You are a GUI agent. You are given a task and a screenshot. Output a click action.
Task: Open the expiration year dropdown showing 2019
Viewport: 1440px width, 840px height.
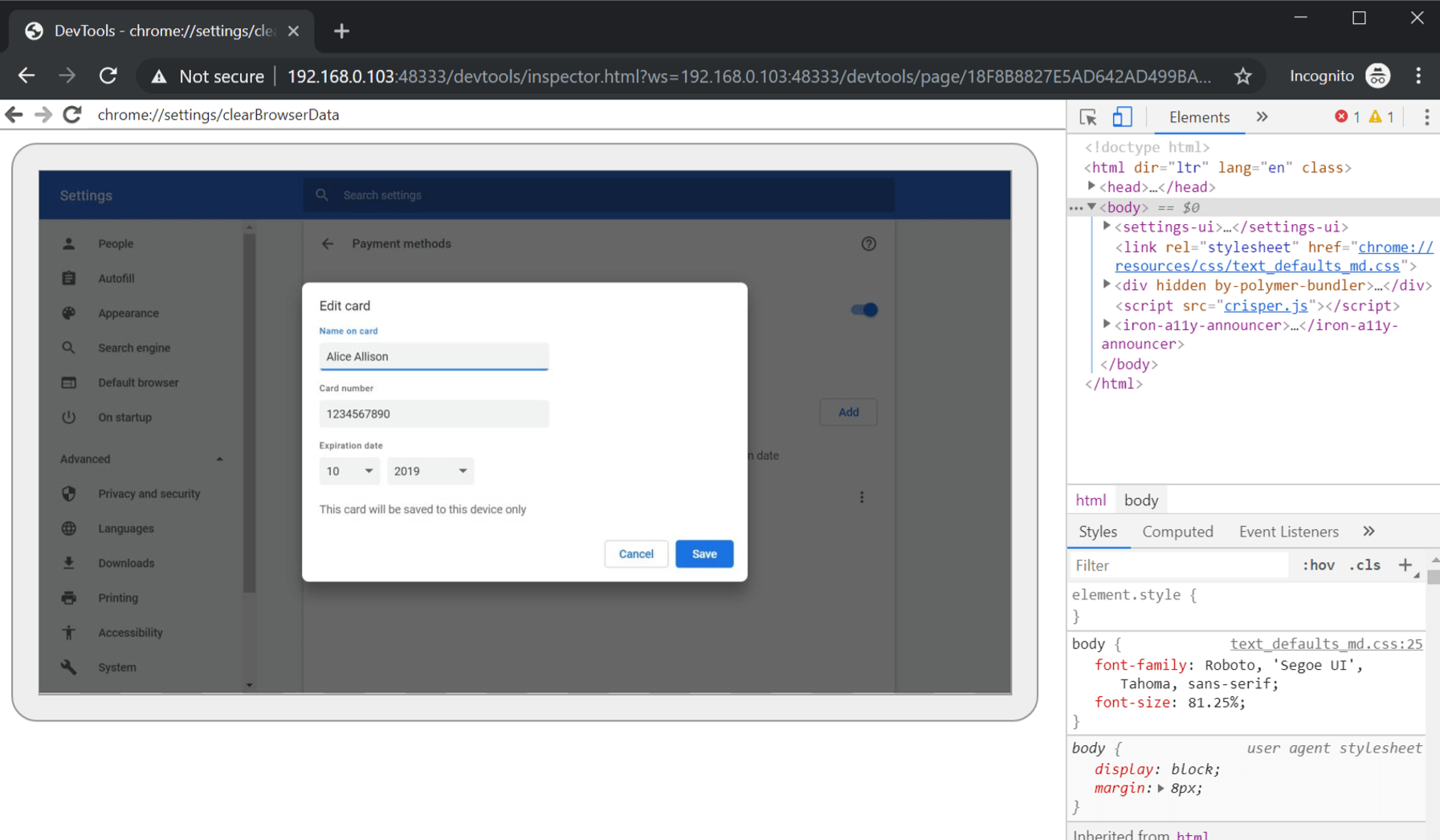[x=430, y=471]
